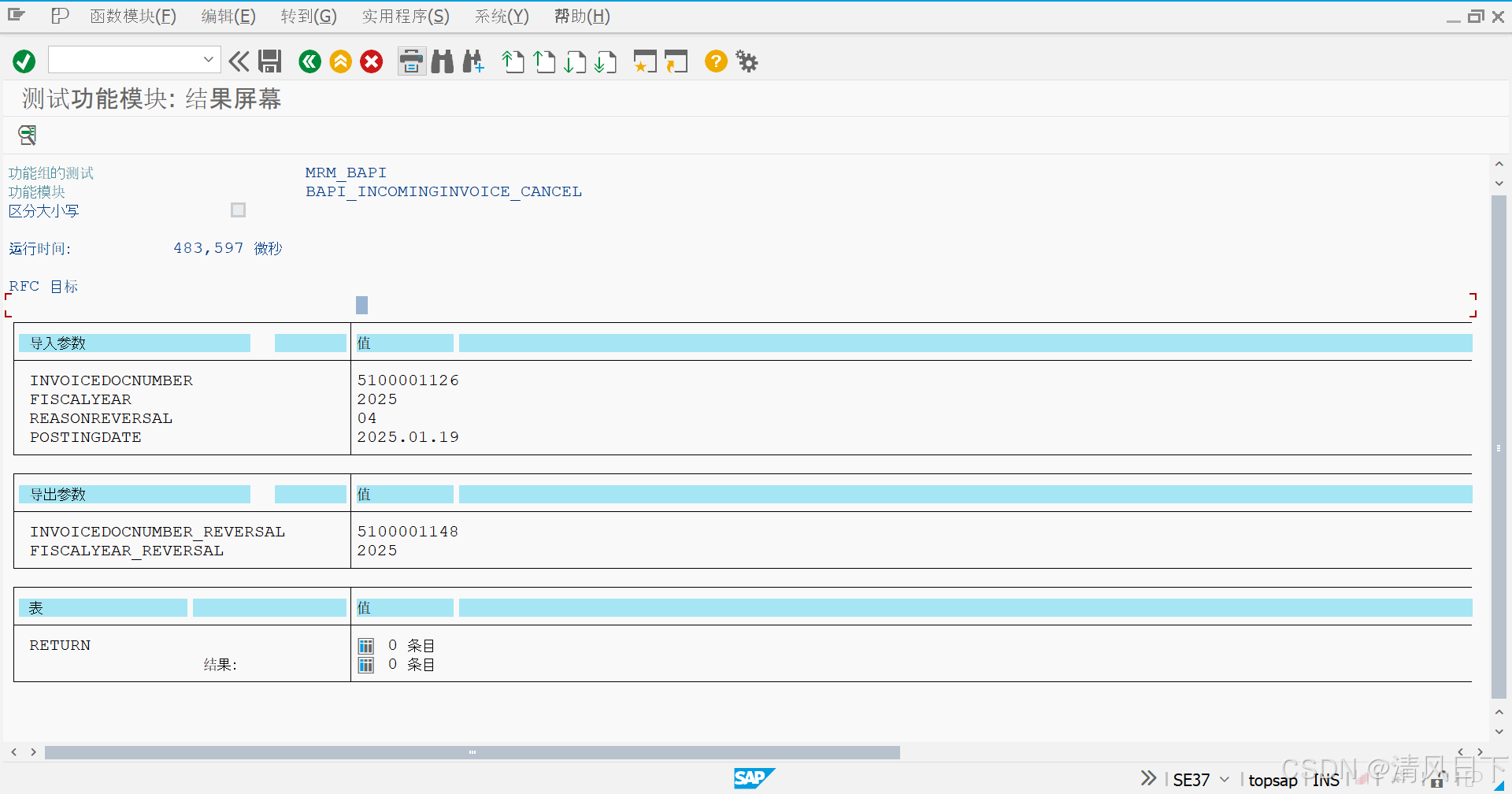Cancel using the red X icon
1512x794 pixels.
pyautogui.click(x=371, y=61)
